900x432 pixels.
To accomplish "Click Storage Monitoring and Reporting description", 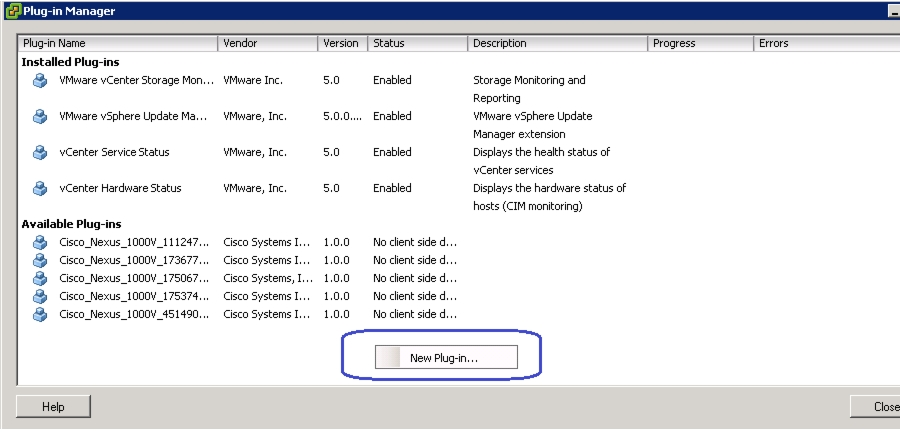I will (x=529, y=89).
